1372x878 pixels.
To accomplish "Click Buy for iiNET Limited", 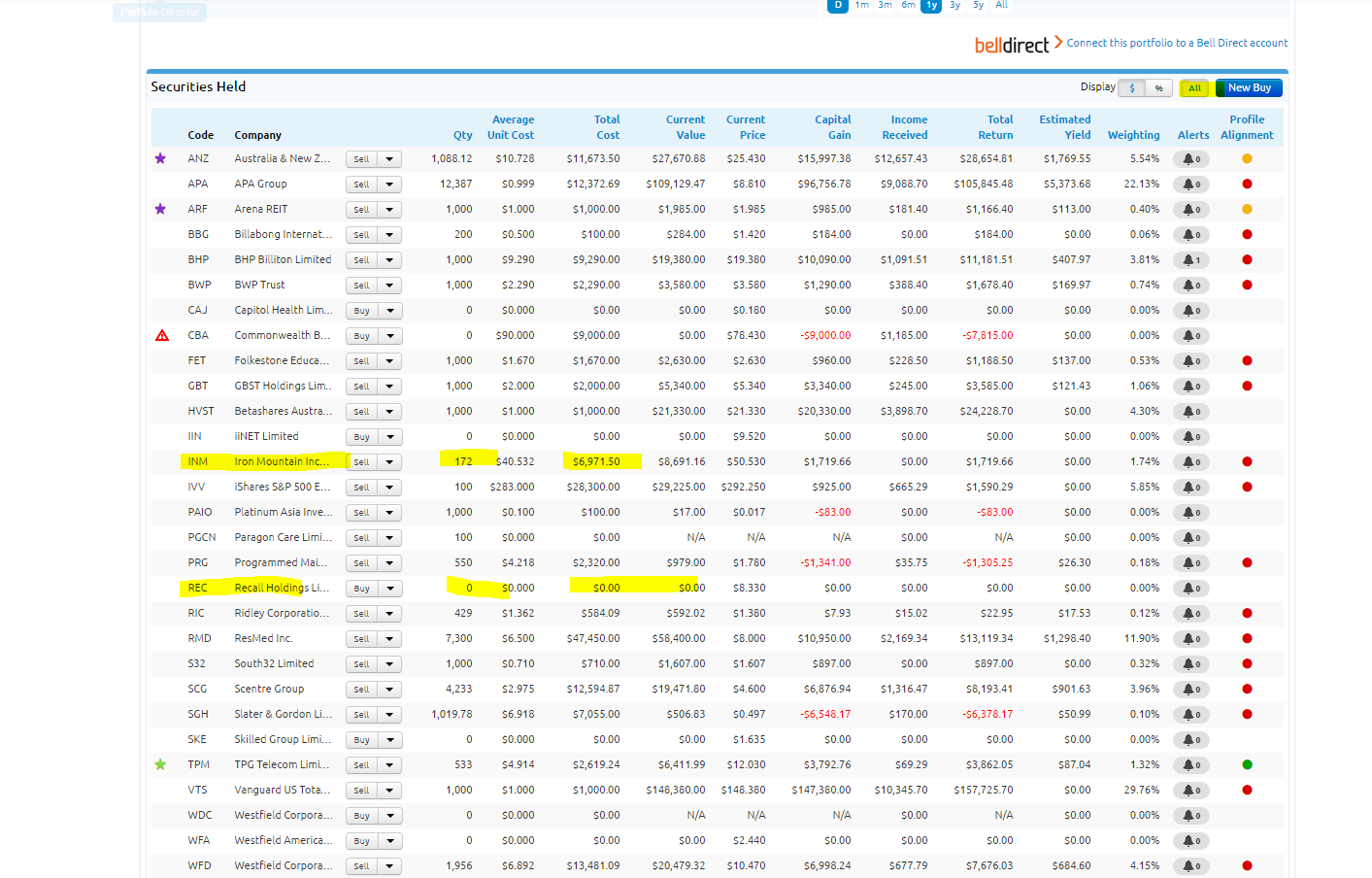I will (361, 437).
